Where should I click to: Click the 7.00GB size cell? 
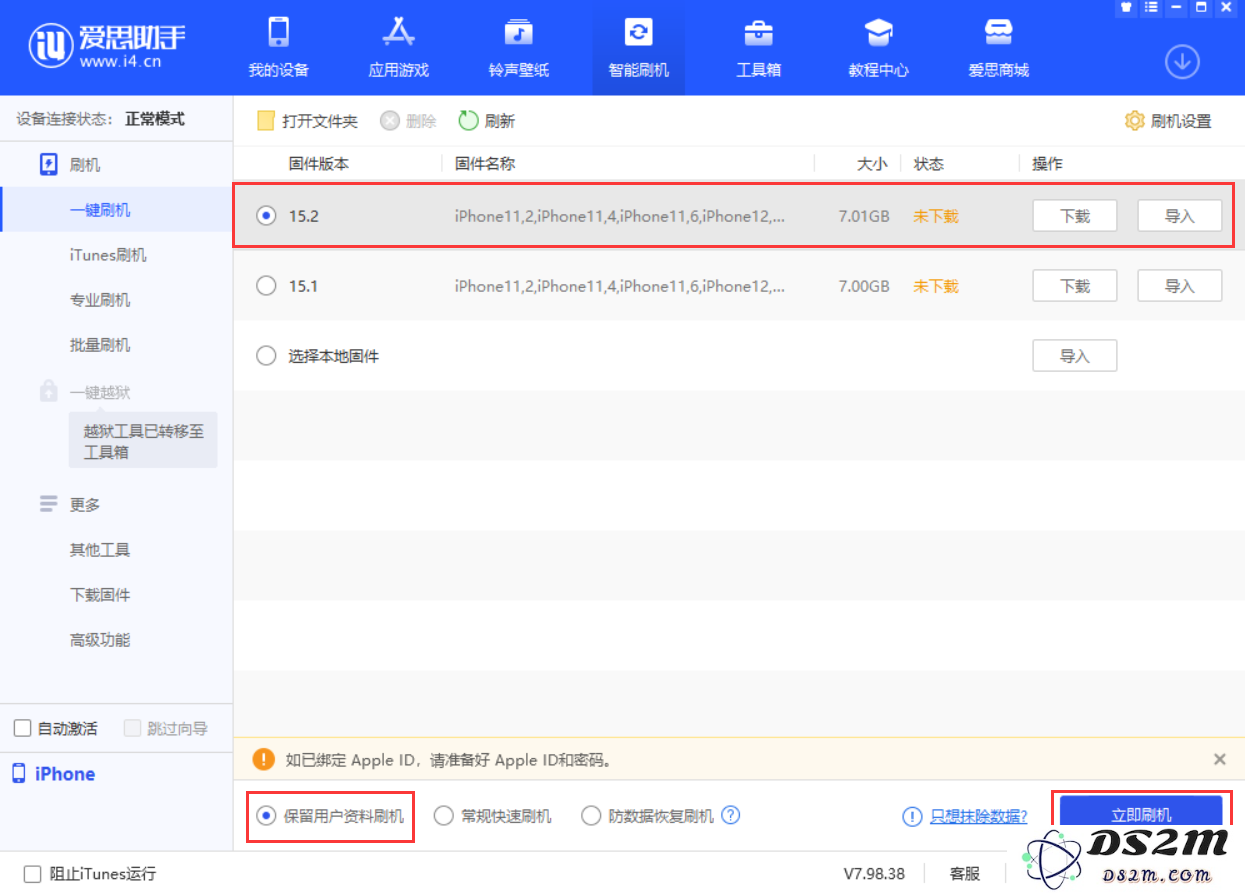(x=865, y=286)
